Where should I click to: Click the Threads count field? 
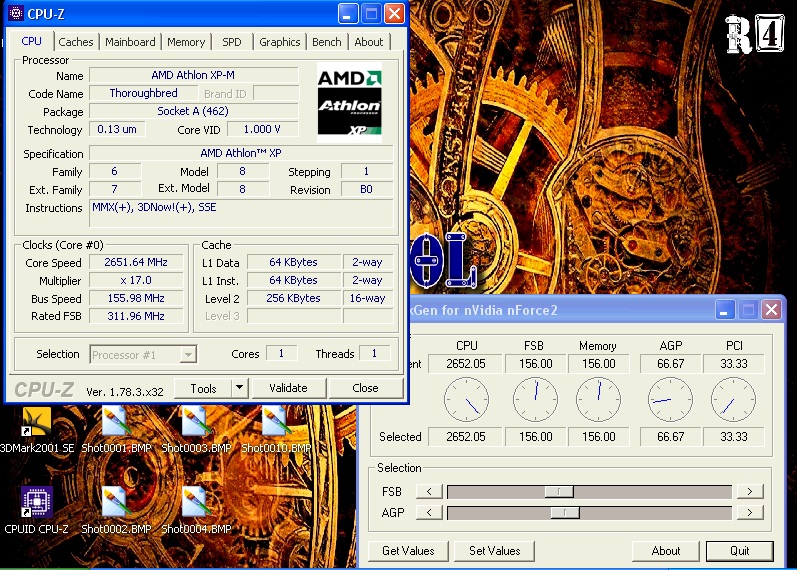tap(375, 353)
